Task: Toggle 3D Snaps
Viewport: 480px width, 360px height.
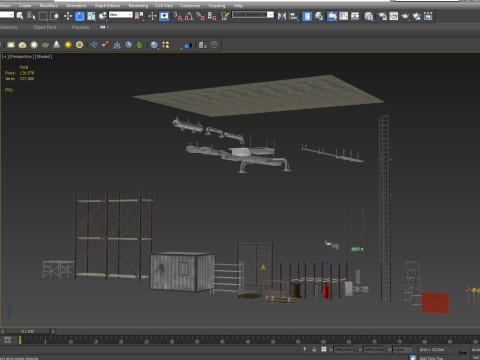Action: [x=178, y=16]
